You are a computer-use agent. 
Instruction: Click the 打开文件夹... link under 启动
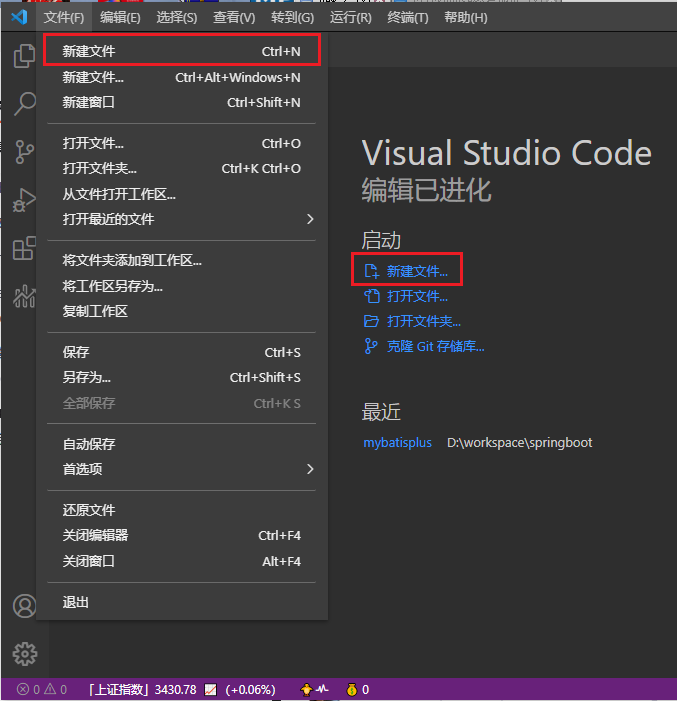[x=424, y=321]
